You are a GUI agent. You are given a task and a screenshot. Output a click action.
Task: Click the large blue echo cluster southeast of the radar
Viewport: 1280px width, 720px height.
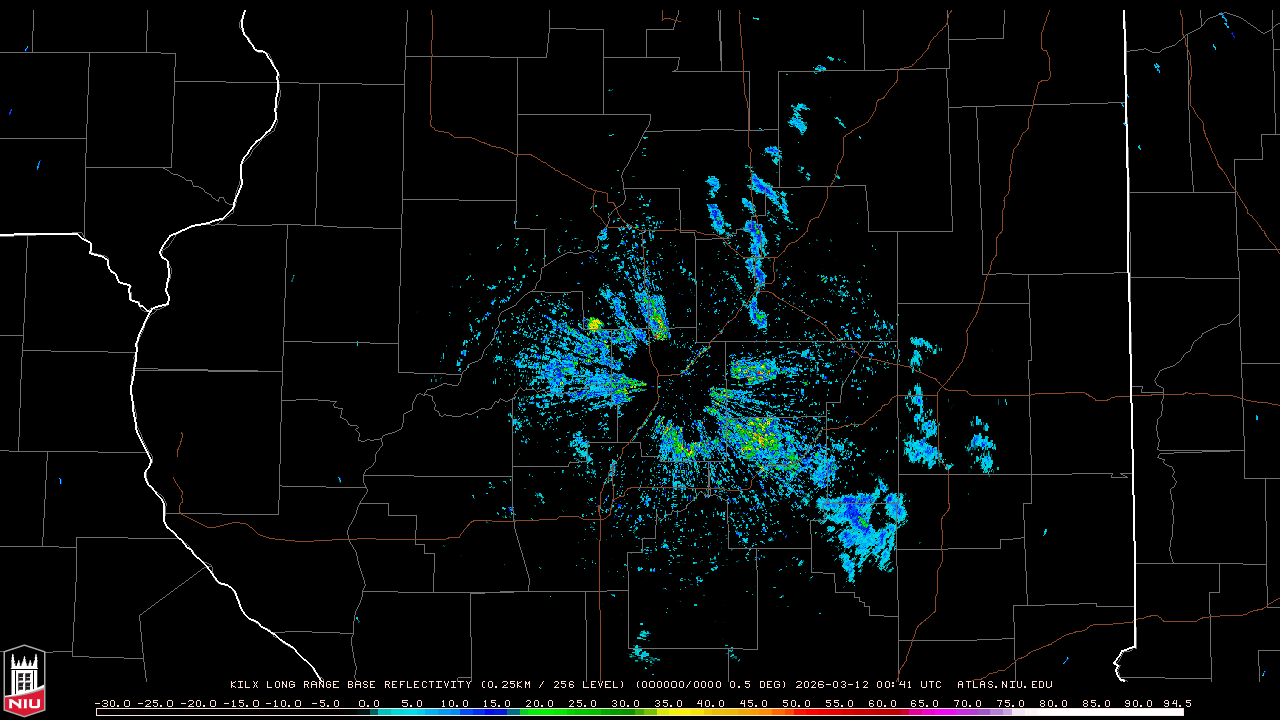tap(862, 528)
